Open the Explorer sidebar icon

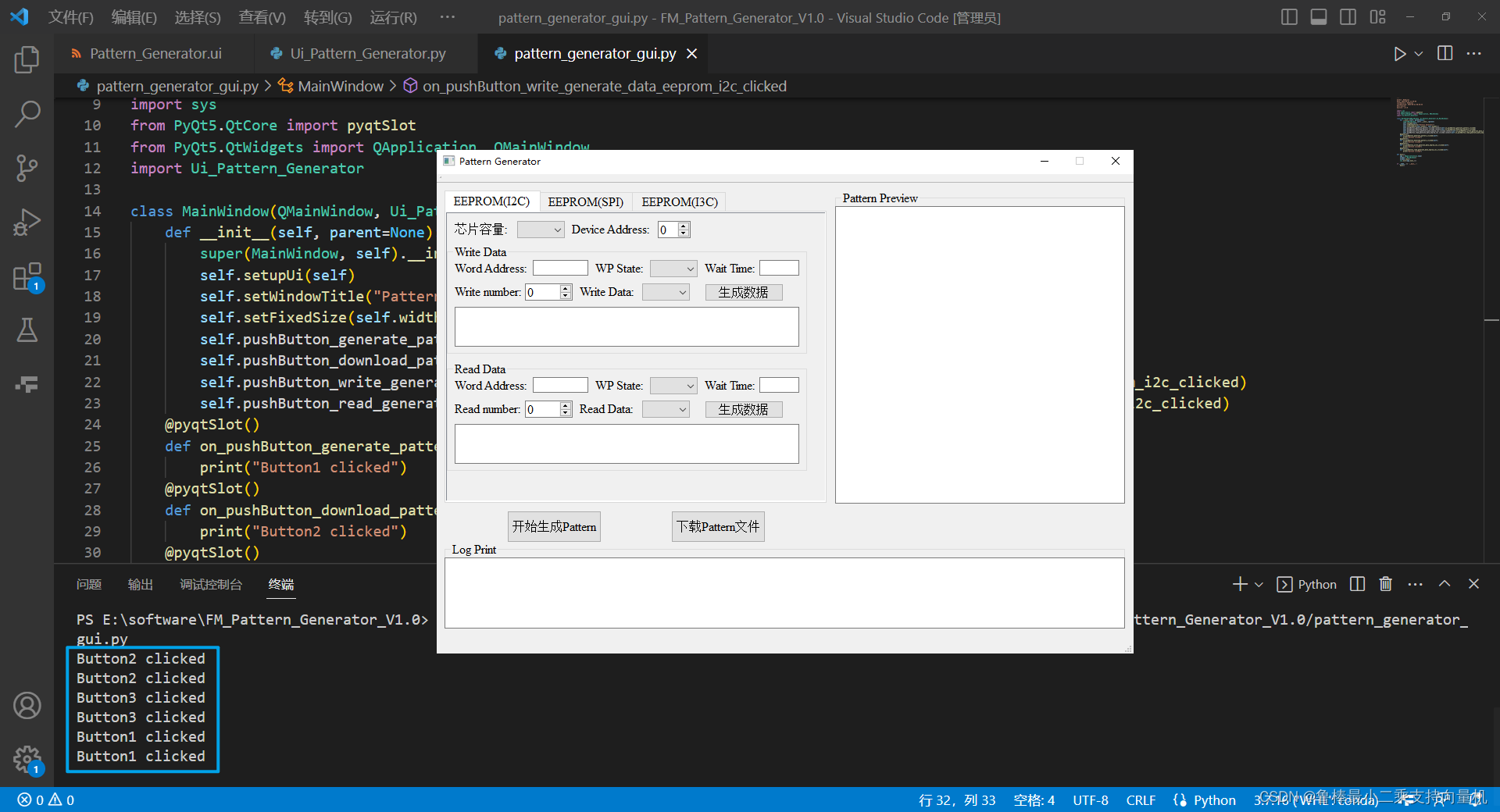tap(27, 60)
